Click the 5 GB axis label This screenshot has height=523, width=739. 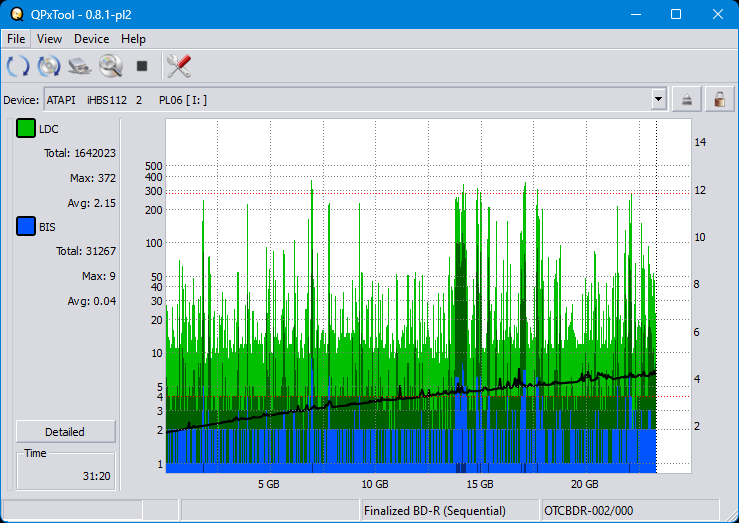[269, 484]
